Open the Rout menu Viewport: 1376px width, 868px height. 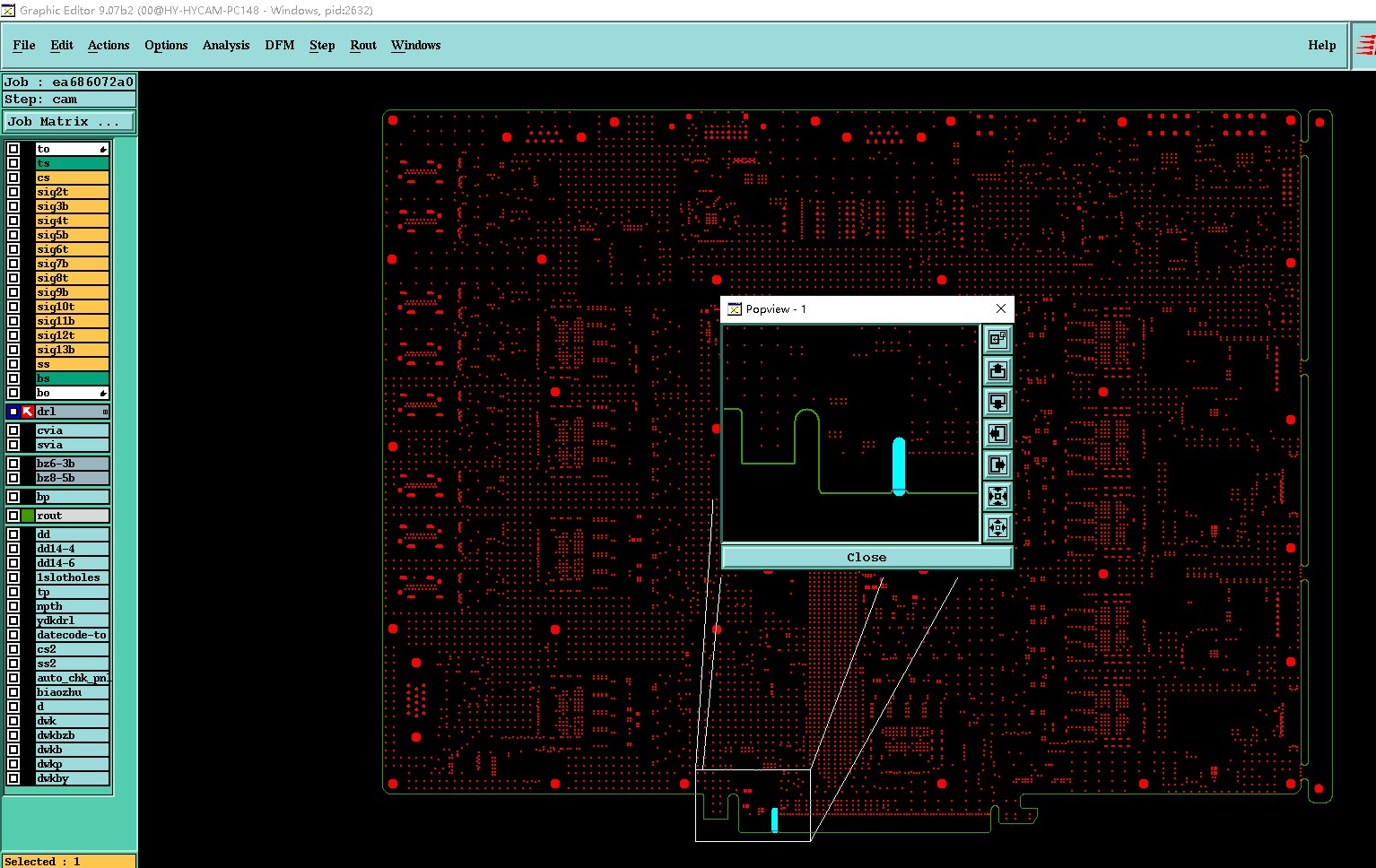tap(363, 45)
